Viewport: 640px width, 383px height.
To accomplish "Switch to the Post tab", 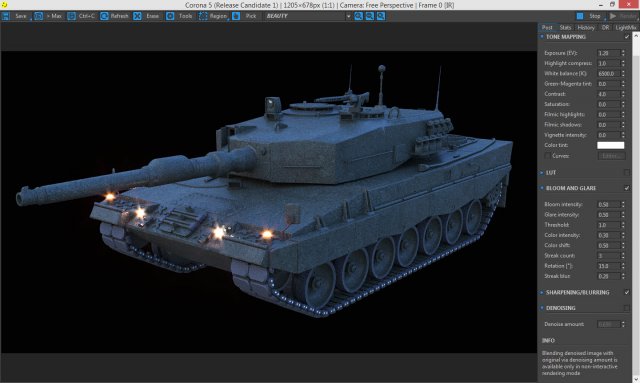I will 547,27.
